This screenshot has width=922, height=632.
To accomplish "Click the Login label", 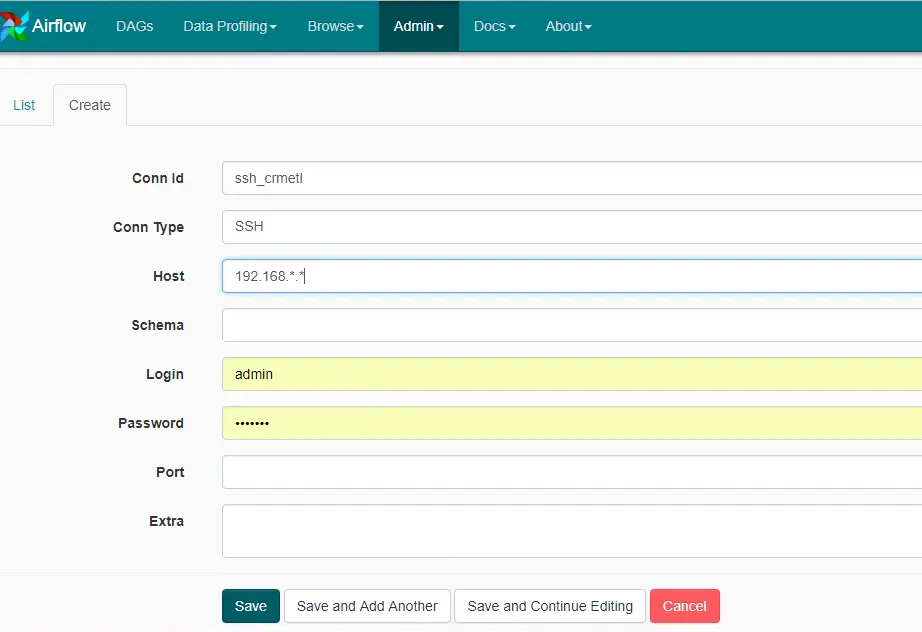I will tap(165, 374).
